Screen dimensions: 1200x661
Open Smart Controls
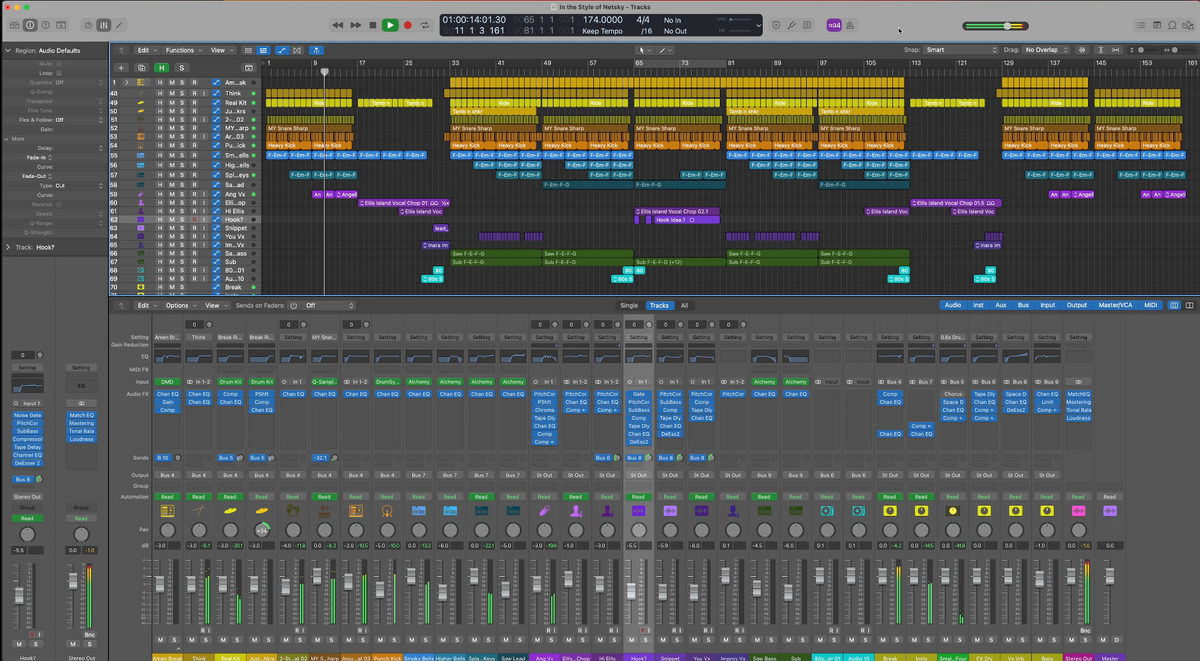[89, 24]
